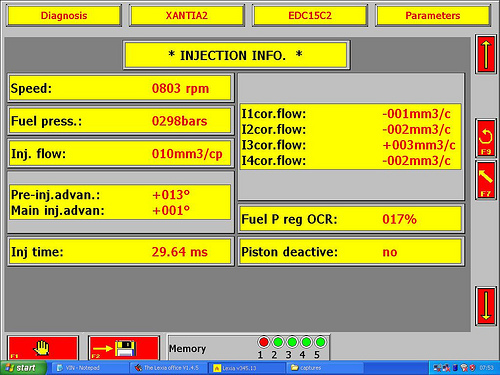Select the EDC15C2 header tab
Image resolution: width=500 pixels, height=375 pixels.
coord(310,15)
